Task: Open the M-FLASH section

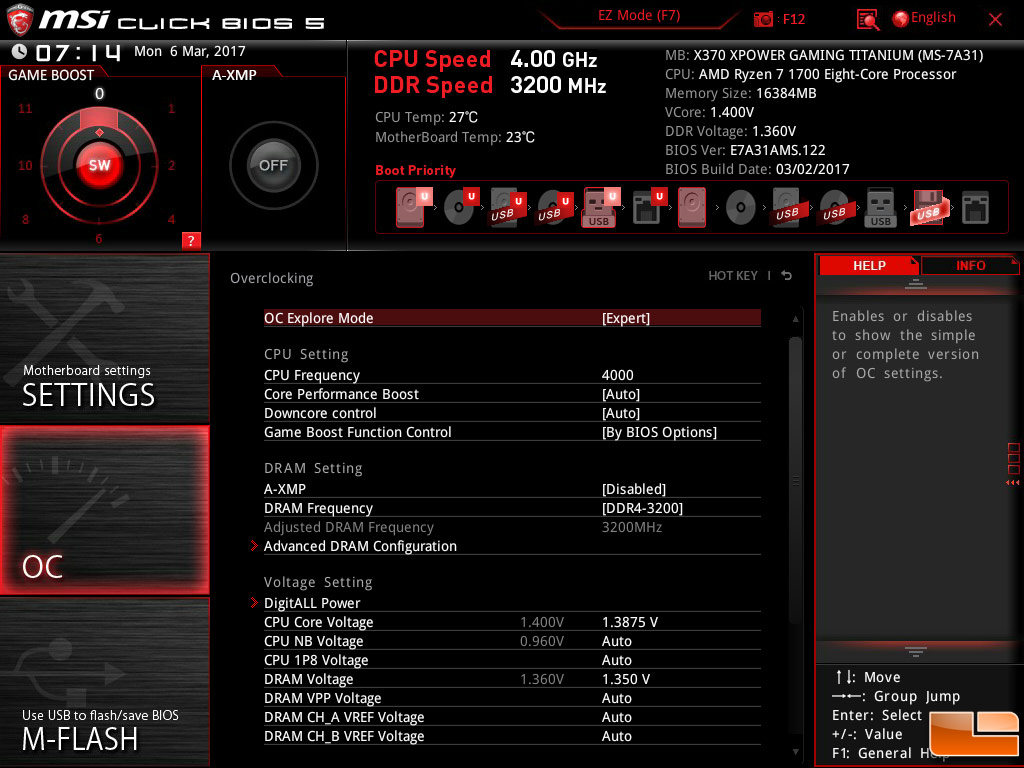Action: 104,682
